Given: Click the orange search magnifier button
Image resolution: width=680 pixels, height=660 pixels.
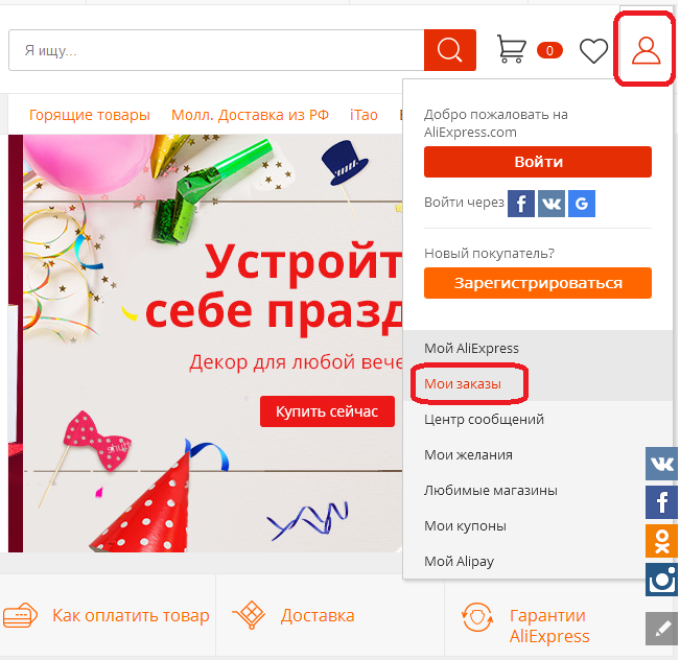Looking at the screenshot, I should [449, 50].
